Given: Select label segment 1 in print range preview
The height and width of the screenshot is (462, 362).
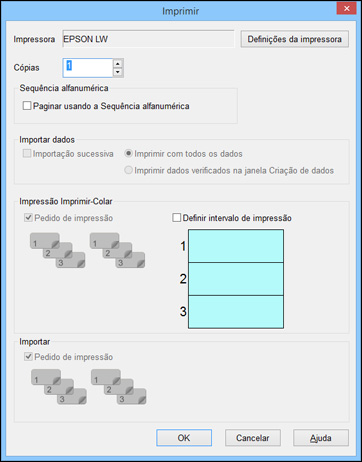Looking at the screenshot, I should (236, 246).
